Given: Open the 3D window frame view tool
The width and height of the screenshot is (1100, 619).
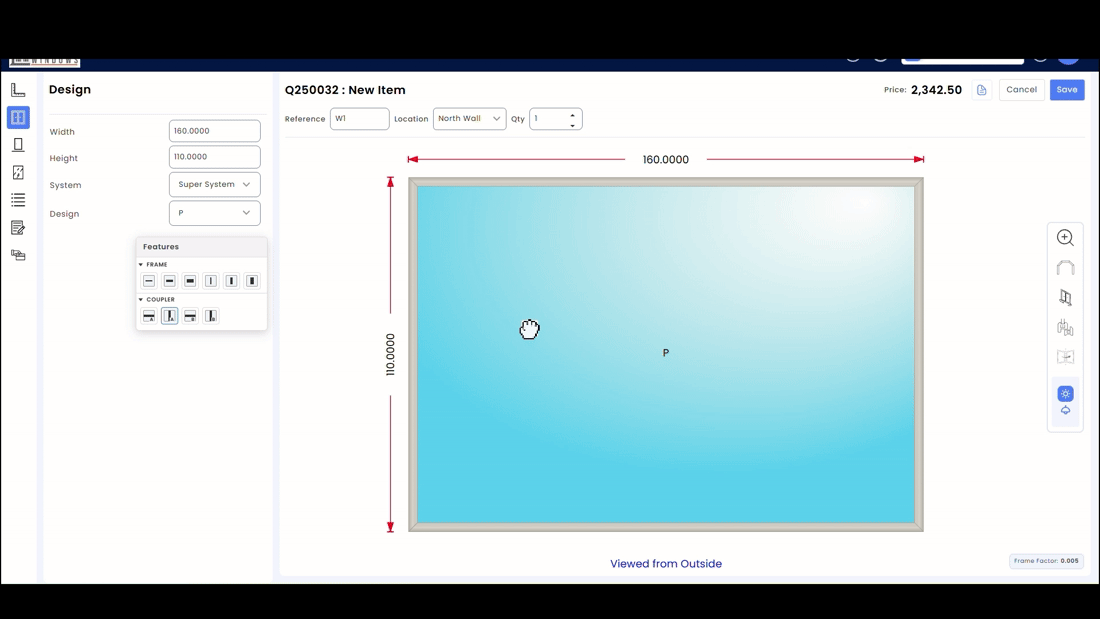Looking at the screenshot, I should click(x=1065, y=298).
